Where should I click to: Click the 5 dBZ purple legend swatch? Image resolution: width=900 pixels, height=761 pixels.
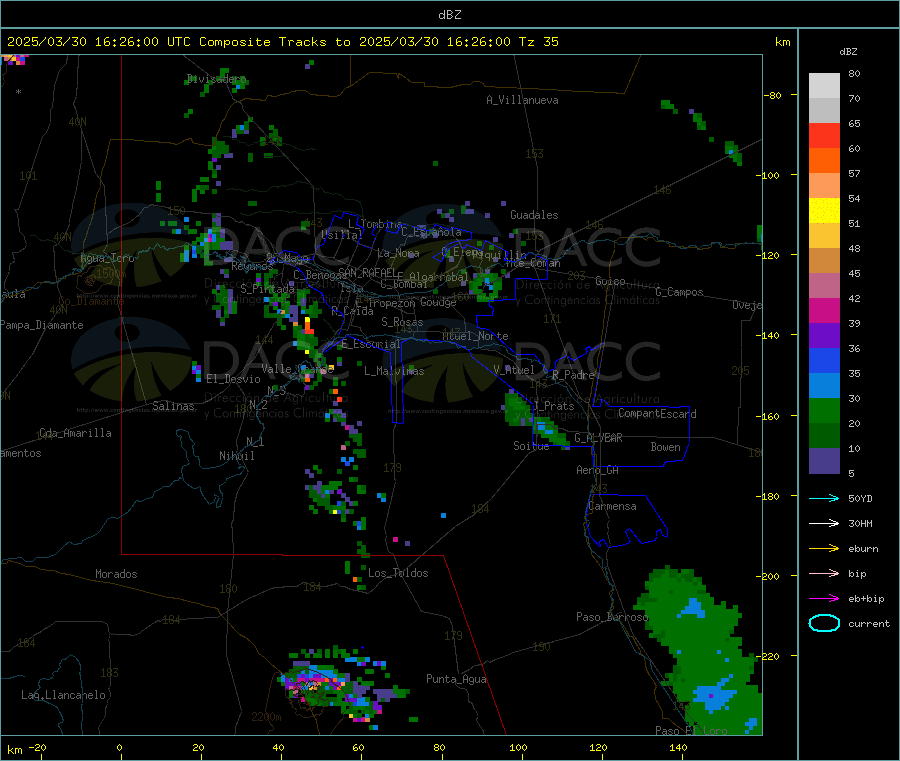(824, 461)
